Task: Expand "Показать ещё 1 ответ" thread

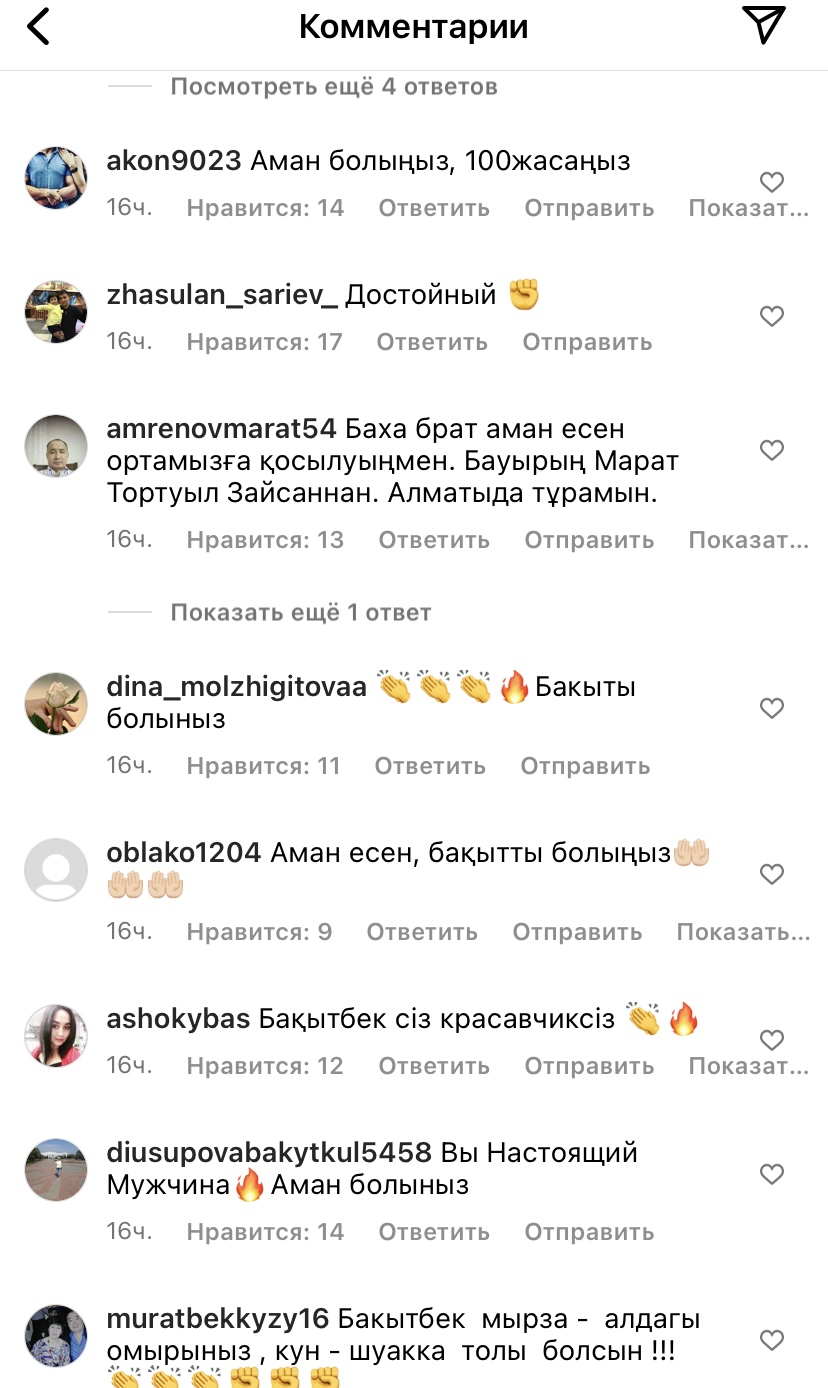Action: 301,612
